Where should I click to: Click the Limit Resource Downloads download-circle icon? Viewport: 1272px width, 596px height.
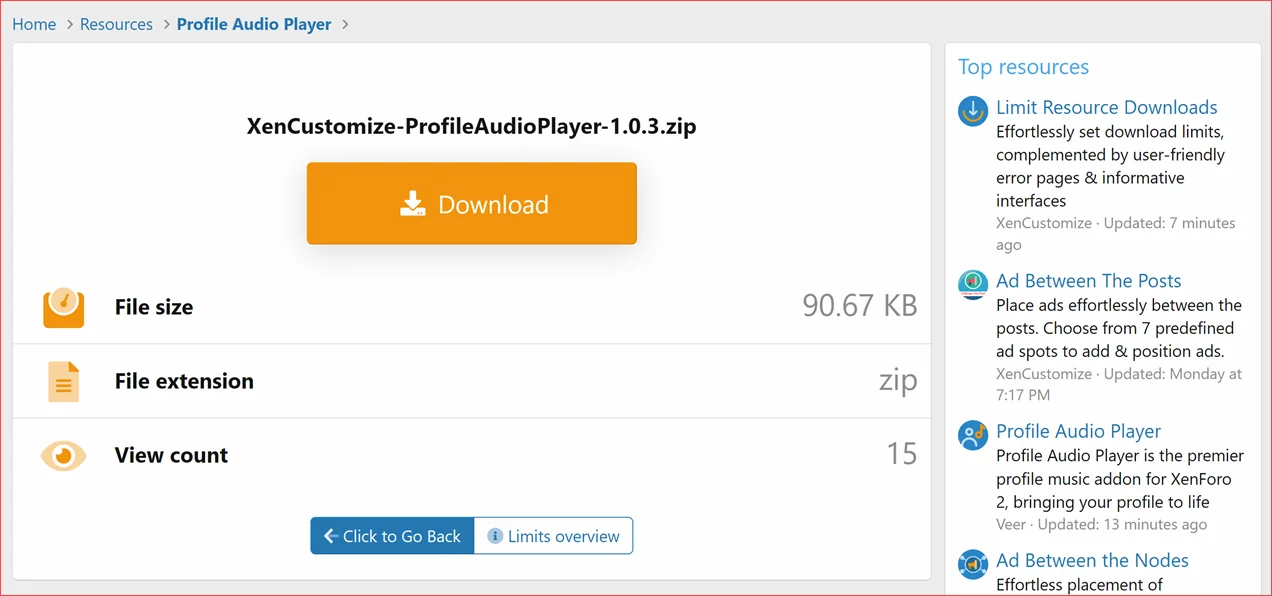972,112
